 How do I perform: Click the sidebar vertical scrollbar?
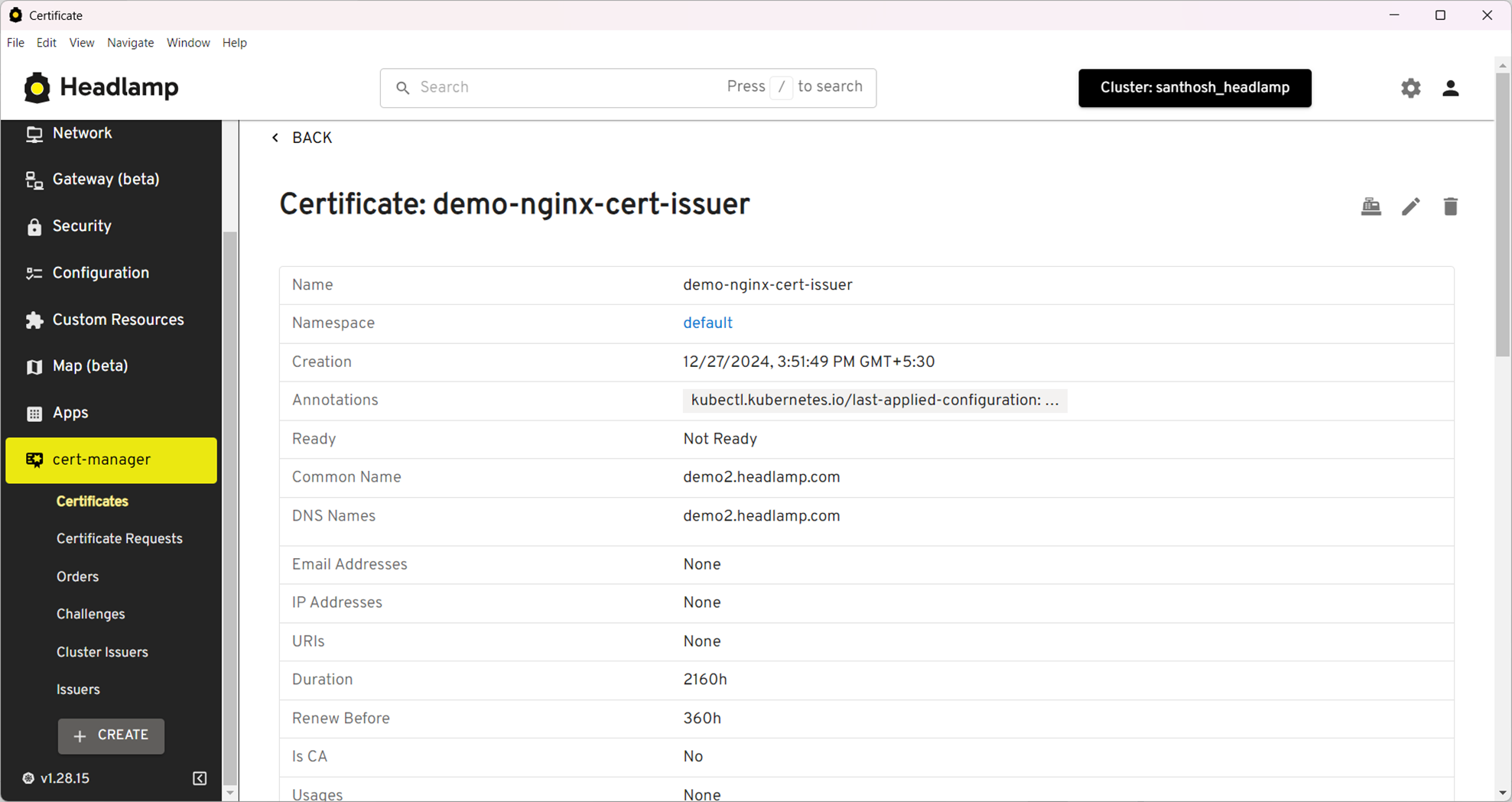(229, 508)
